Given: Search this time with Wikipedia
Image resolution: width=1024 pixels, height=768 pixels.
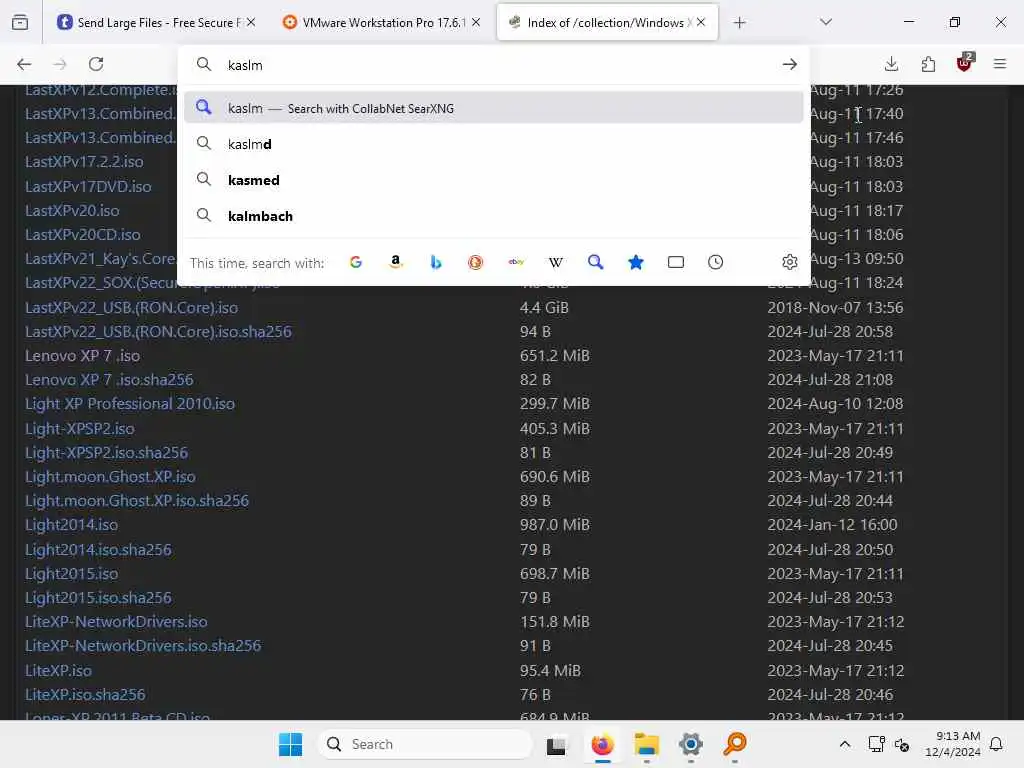Looking at the screenshot, I should (x=556, y=263).
